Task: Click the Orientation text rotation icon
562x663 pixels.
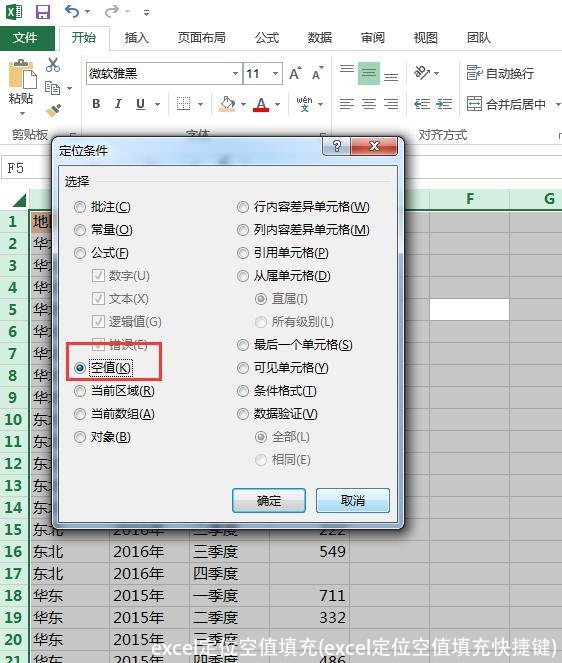Action: [x=422, y=73]
